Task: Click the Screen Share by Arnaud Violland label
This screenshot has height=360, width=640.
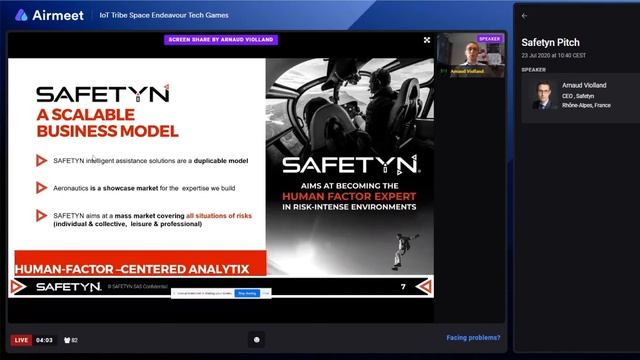Action: 221,40
